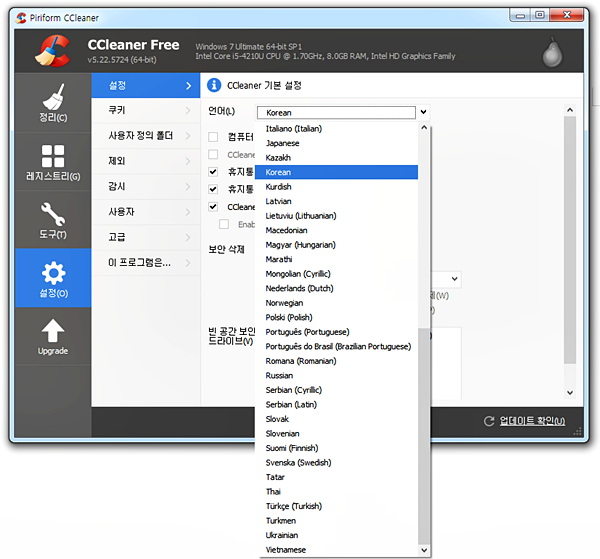600x559 pixels.
Task: Select the 쿠키 cookies tab
Action: coord(146,110)
